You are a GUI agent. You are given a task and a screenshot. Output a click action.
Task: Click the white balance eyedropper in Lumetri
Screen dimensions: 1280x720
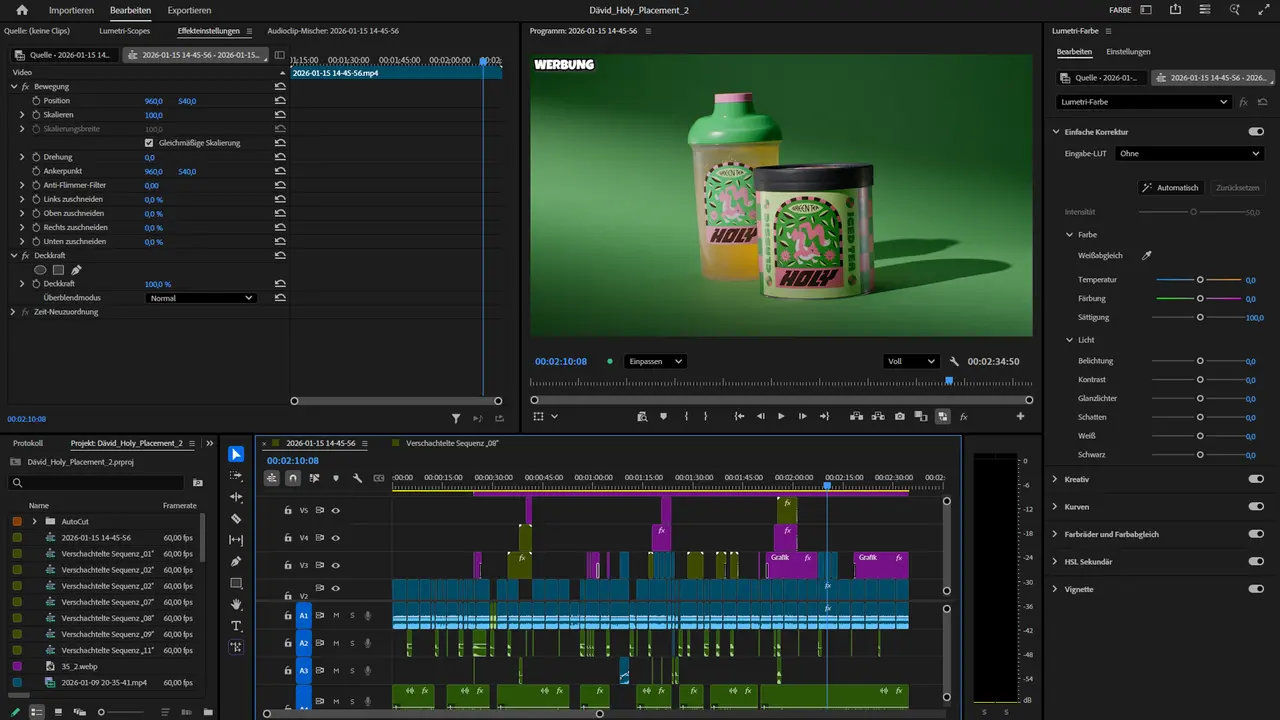[1146, 255]
